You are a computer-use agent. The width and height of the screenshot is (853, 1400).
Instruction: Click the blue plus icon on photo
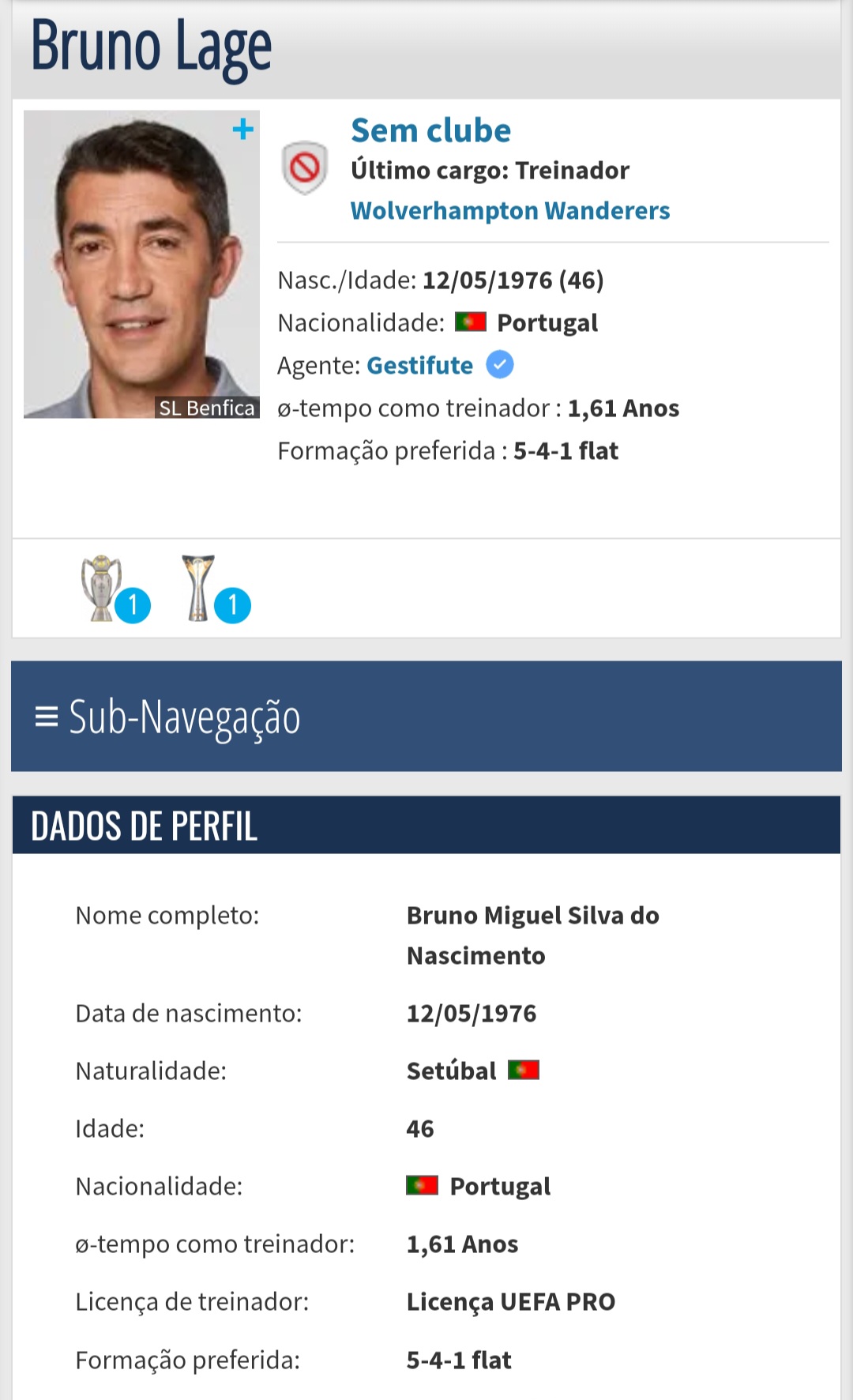[x=242, y=129]
